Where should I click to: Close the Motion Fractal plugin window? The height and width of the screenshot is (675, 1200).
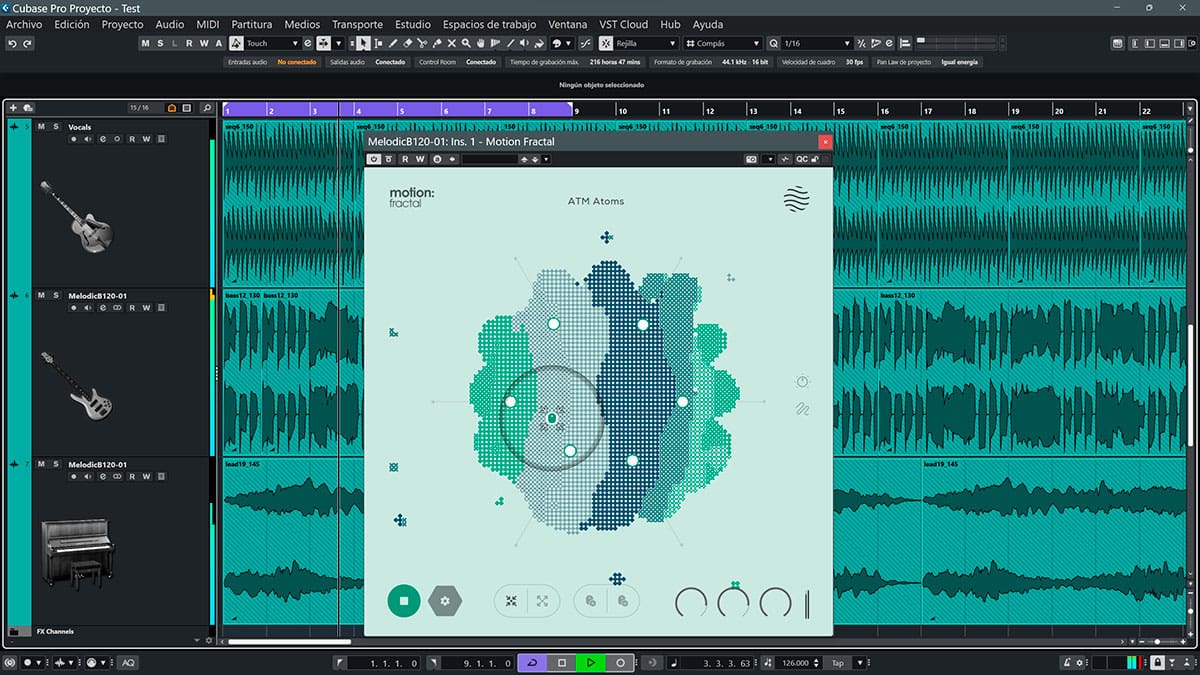click(825, 142)
